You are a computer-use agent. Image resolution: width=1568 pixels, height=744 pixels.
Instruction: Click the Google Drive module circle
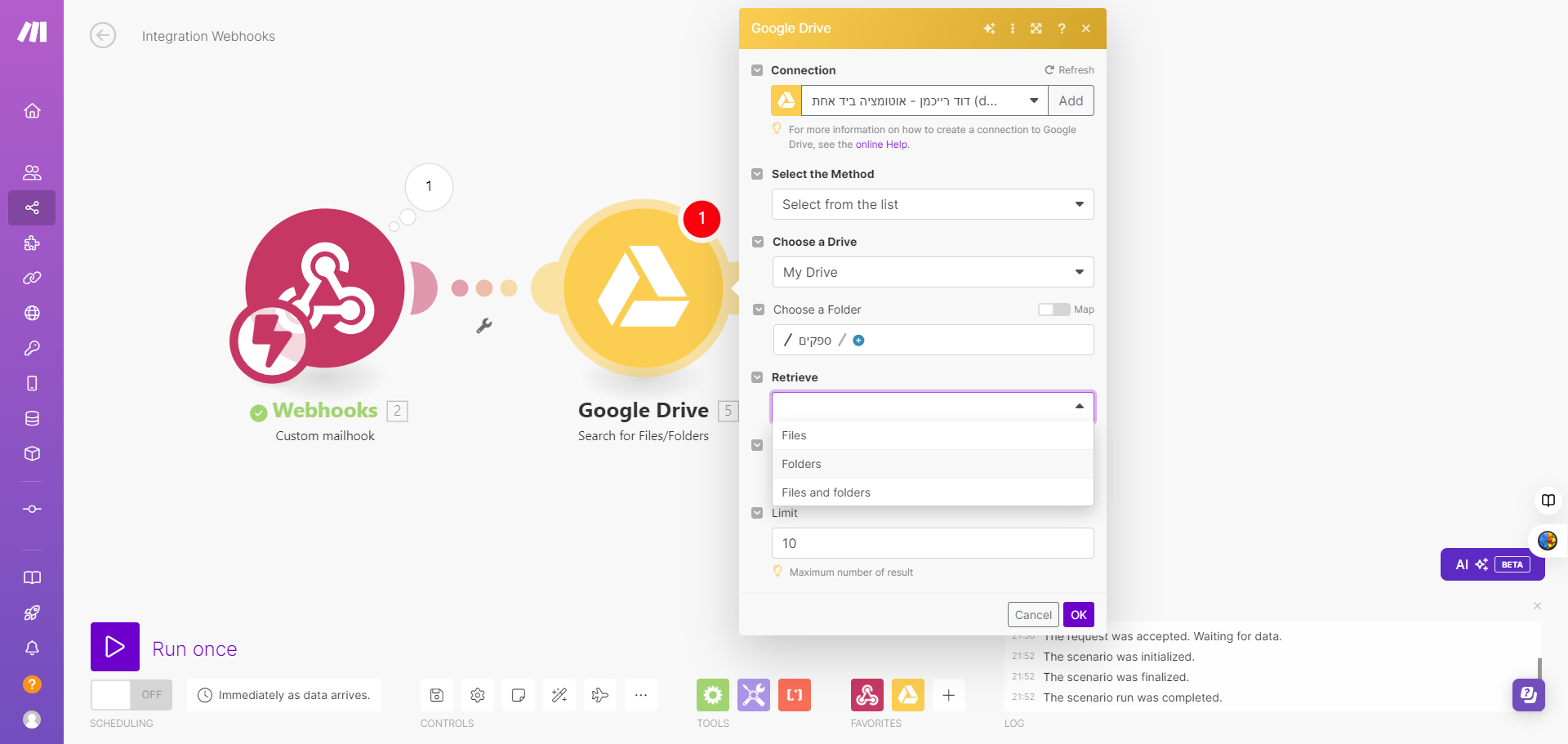[x=644, y=288]
